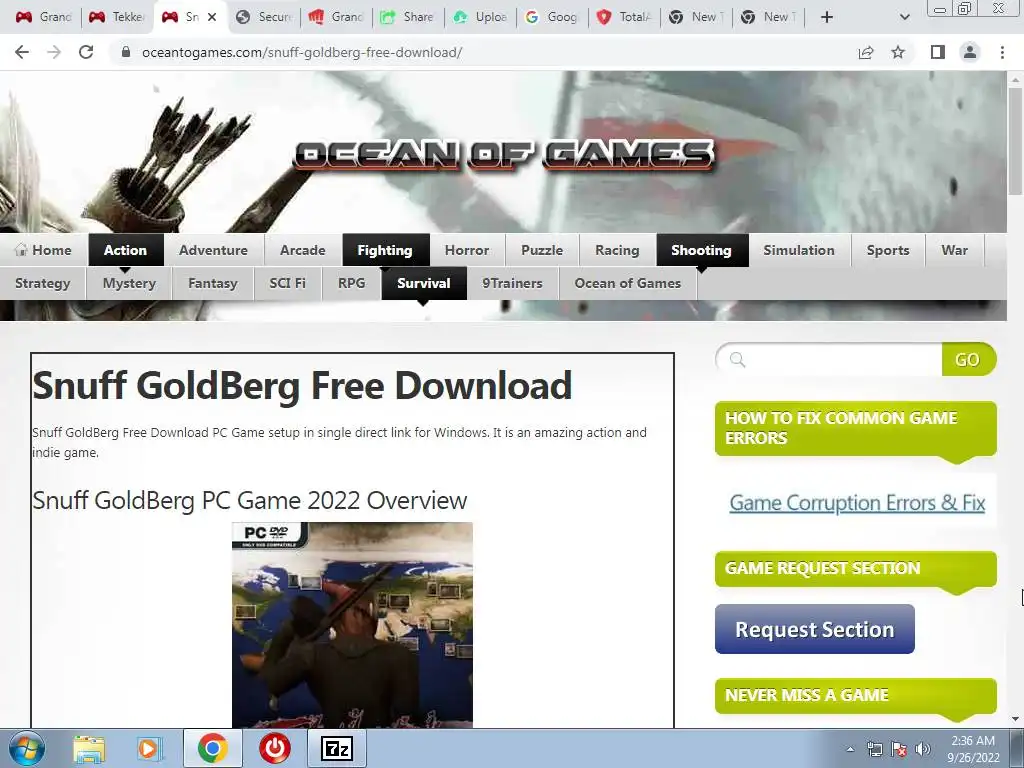This screenshot has width=1024, height=768.
Task: Click the red power taskbar icon
Action: pos(275,748)
